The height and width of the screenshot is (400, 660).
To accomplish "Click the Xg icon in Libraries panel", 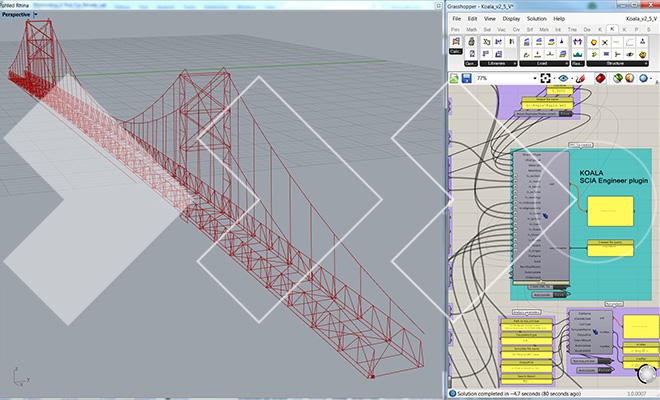I will (x=487, y=42).
